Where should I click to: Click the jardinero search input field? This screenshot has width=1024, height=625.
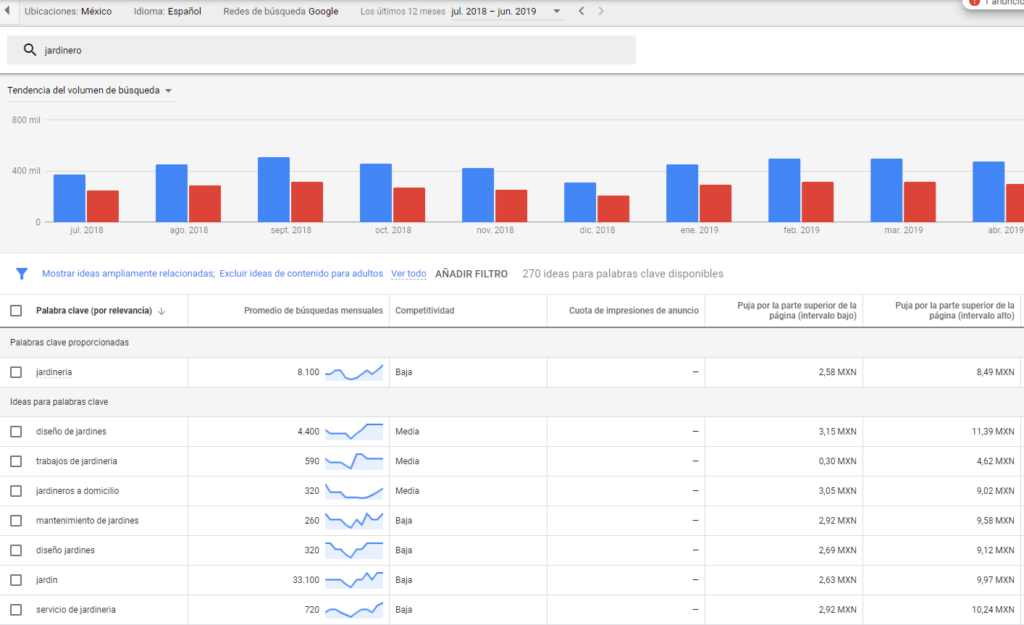321,50
